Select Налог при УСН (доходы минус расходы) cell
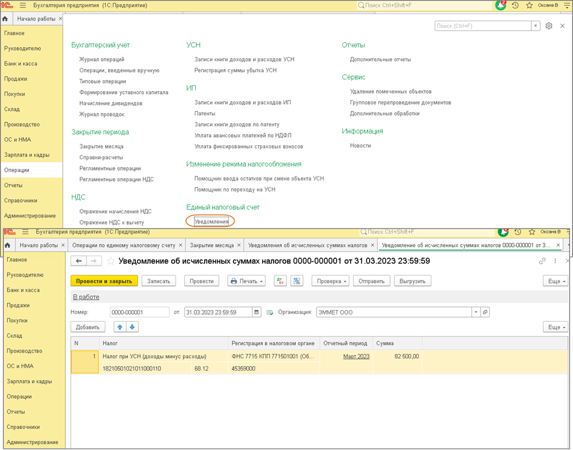 163,356
